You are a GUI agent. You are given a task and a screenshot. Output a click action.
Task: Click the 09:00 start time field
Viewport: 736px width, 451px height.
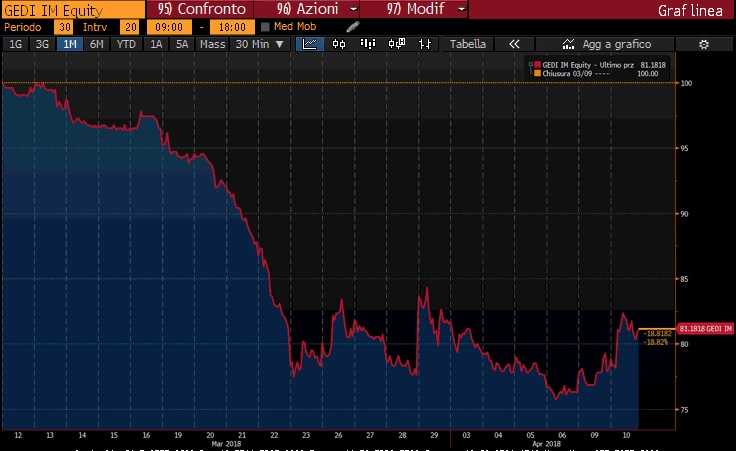pyautogui.click(x=169, y=27)
